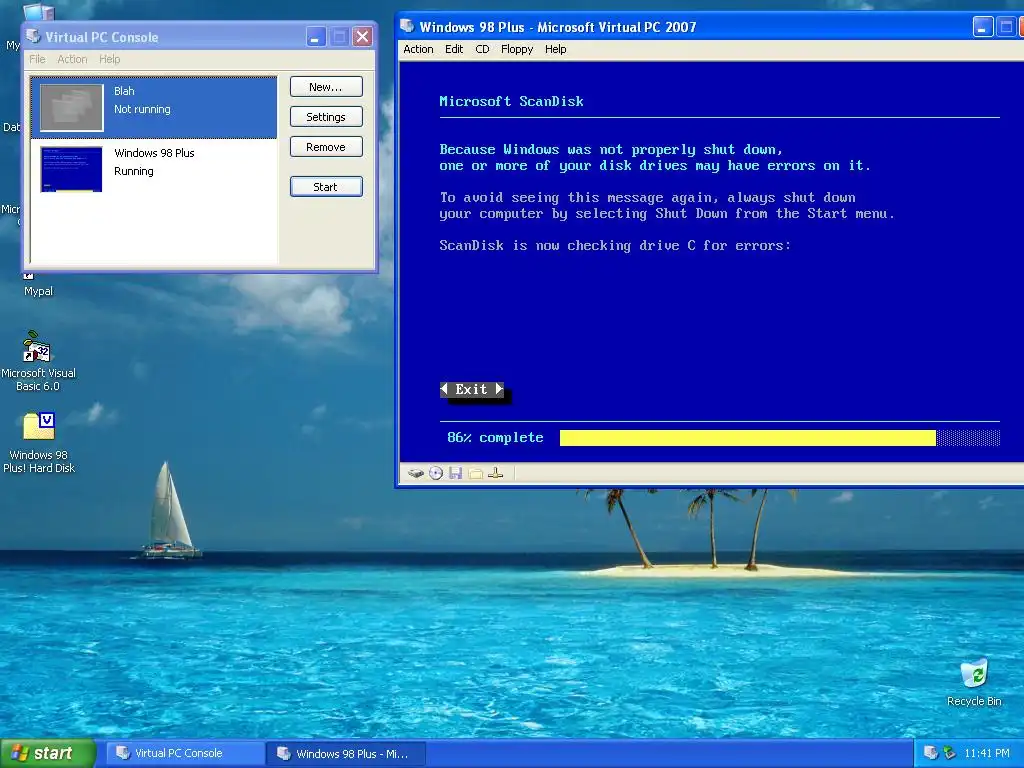Open File menu in Virtual PC Console
This screenshot has width=1024, height=768.
coord(37,59)
